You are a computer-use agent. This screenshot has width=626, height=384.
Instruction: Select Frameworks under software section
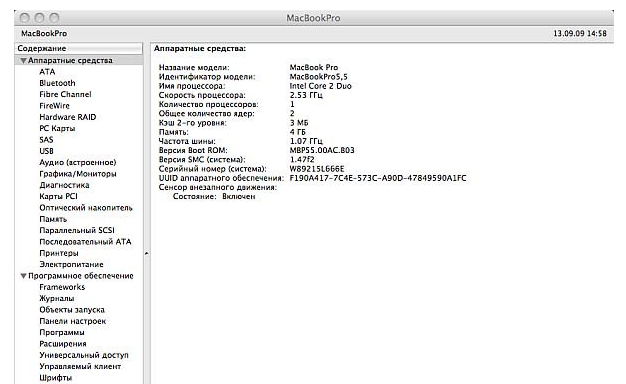click(x=62, y=287)
